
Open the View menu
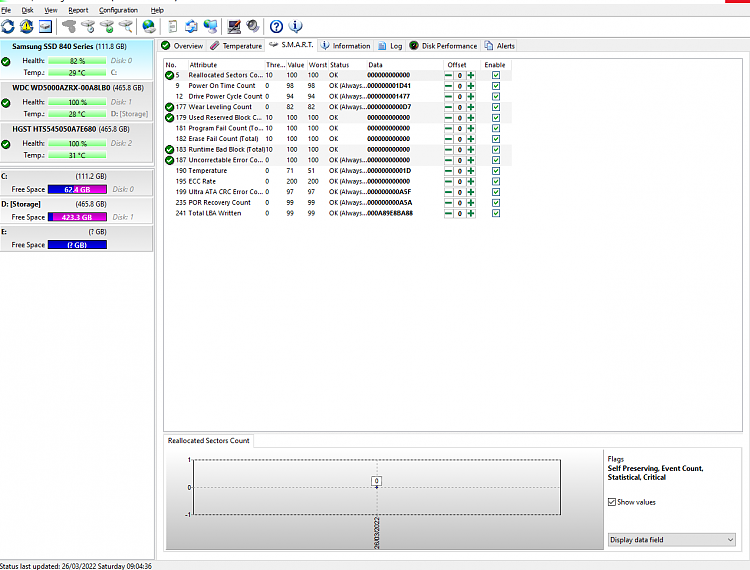pyautogui.click(x=51, y=10)
